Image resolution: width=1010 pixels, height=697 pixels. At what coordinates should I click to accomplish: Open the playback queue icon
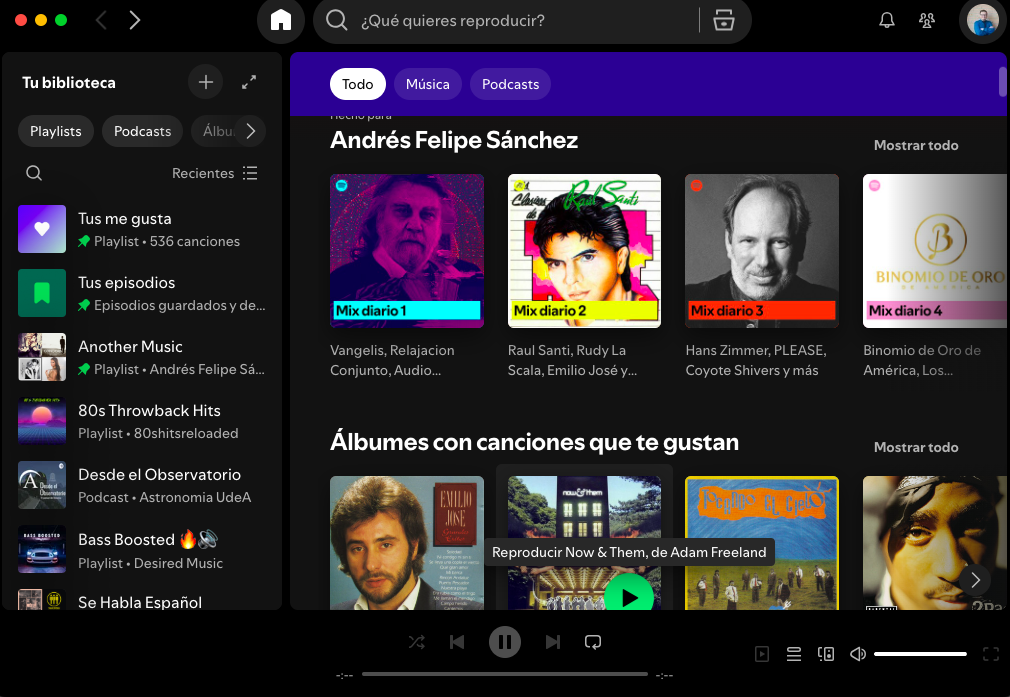click(794, 654)
